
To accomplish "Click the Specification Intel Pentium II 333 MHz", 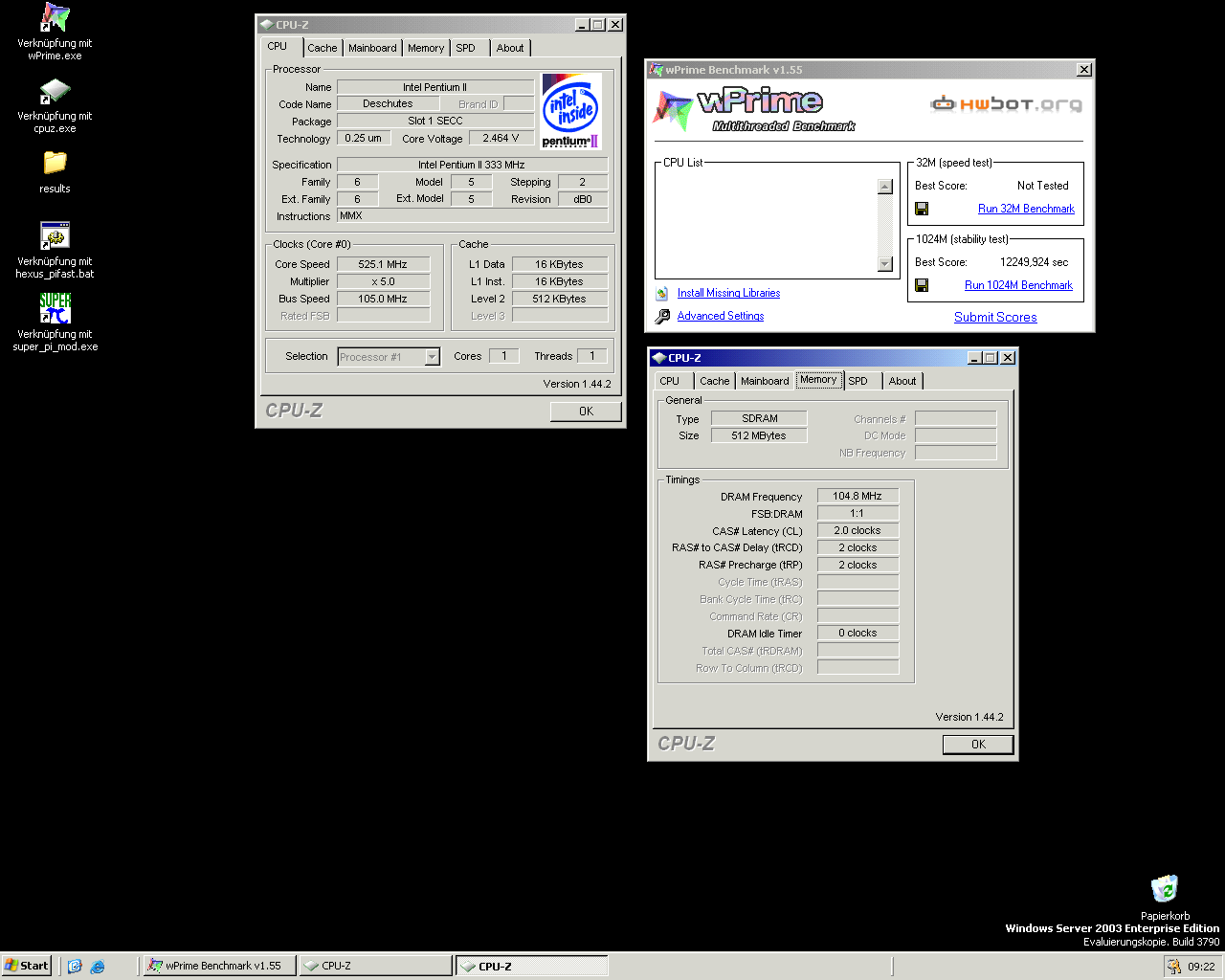I will (x=472, y=165).
